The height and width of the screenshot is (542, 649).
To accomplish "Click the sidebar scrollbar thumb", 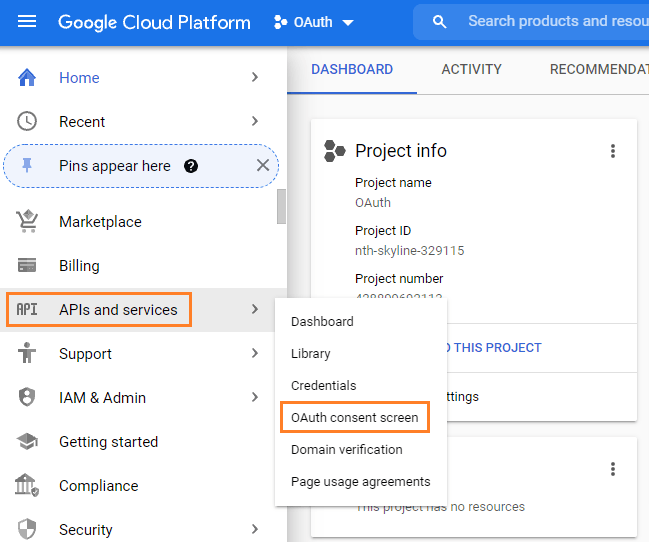I will click(x=281, y=206).
